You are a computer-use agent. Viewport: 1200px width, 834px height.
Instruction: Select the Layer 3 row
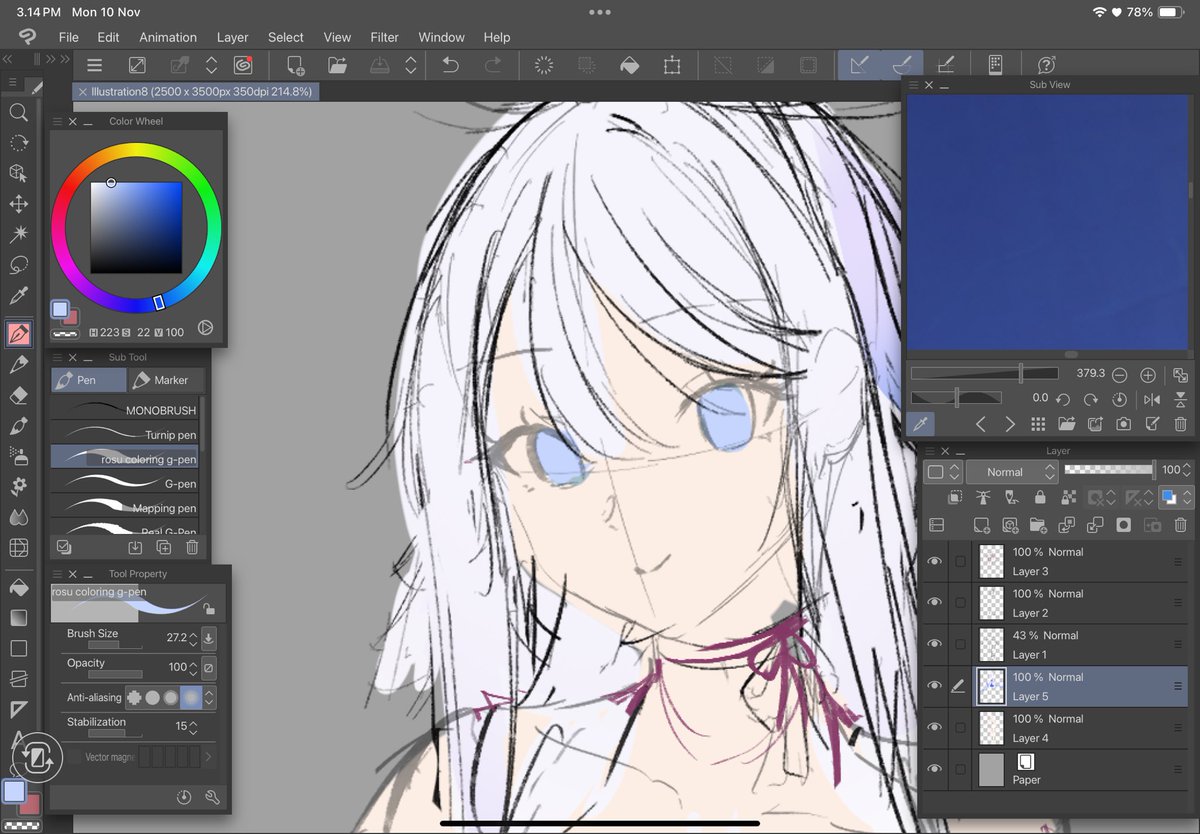[1055, 562]
